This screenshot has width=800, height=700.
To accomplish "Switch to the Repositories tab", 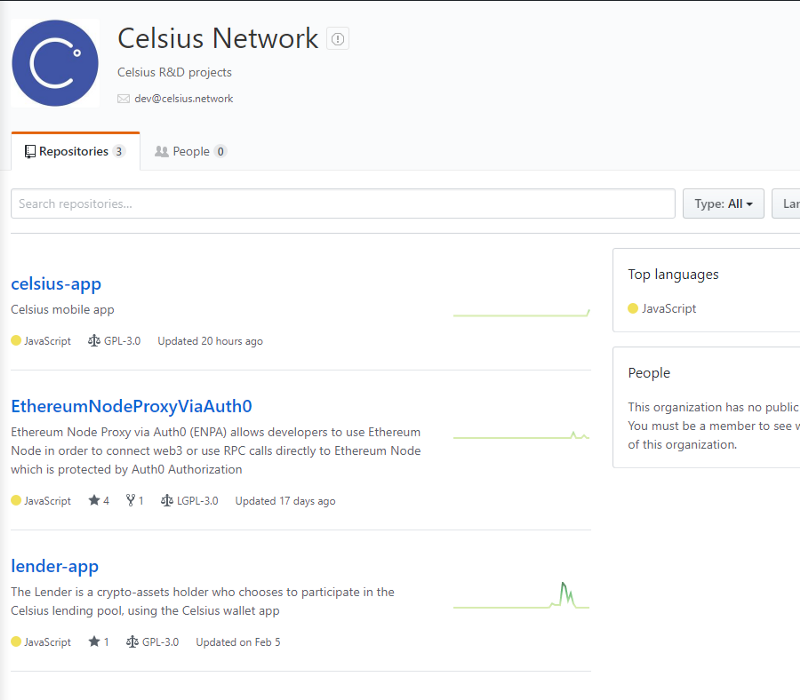I will 75,152.
